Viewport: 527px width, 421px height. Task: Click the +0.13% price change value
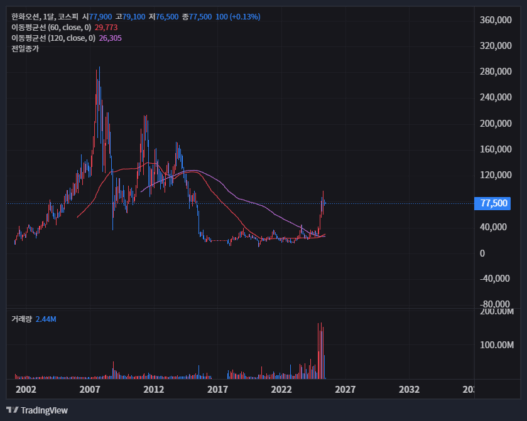pos(245,17)
